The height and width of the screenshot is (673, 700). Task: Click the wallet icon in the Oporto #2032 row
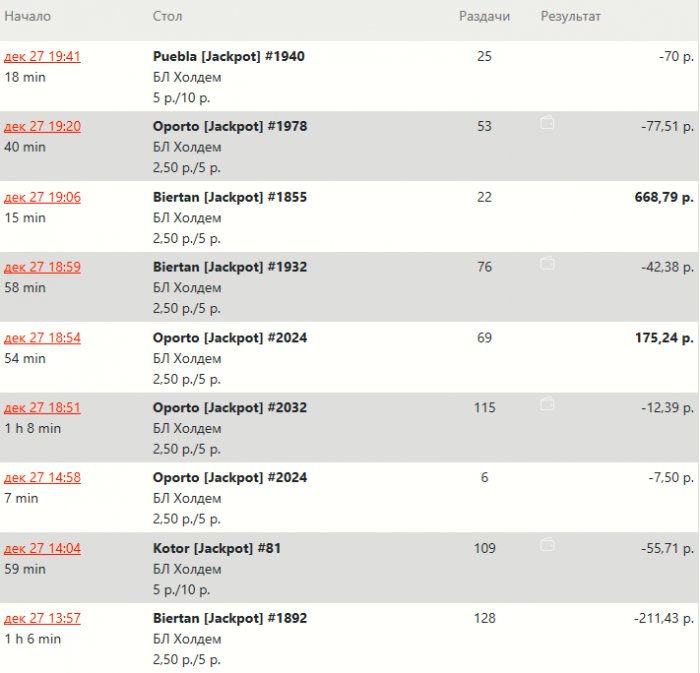(x=547, y=404)
